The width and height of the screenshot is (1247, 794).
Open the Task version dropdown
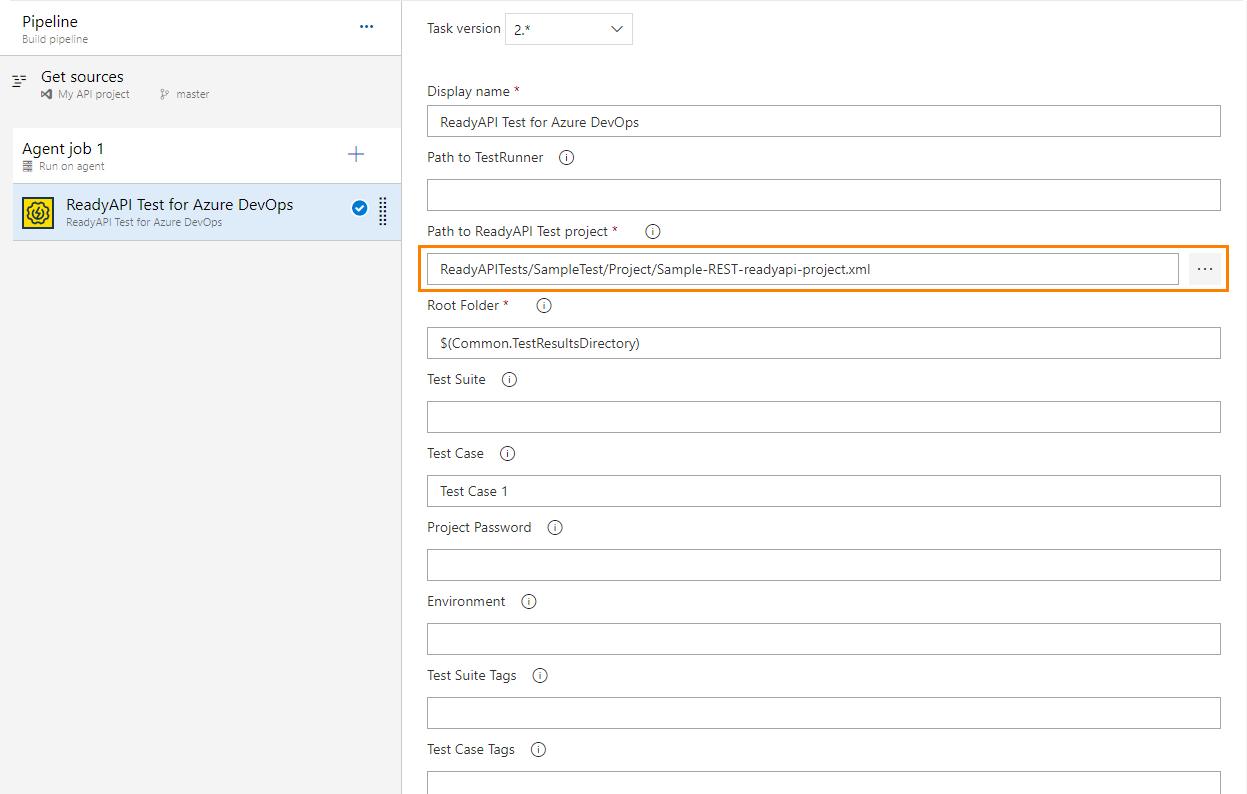pyautogui.click(x=568, y=29)
